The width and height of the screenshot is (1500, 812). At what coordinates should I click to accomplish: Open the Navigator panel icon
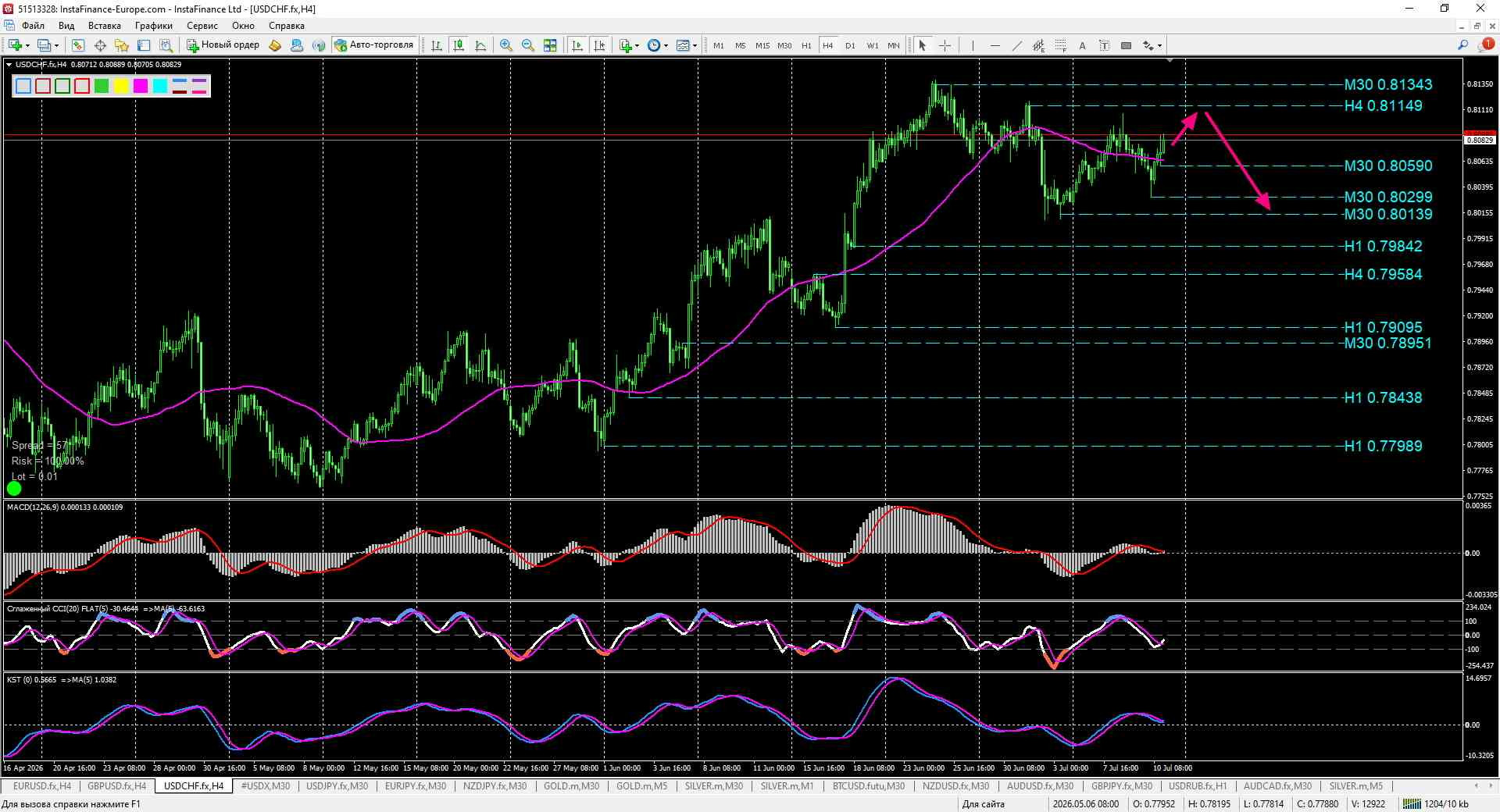pyautogui.click(x=122, y=45)
